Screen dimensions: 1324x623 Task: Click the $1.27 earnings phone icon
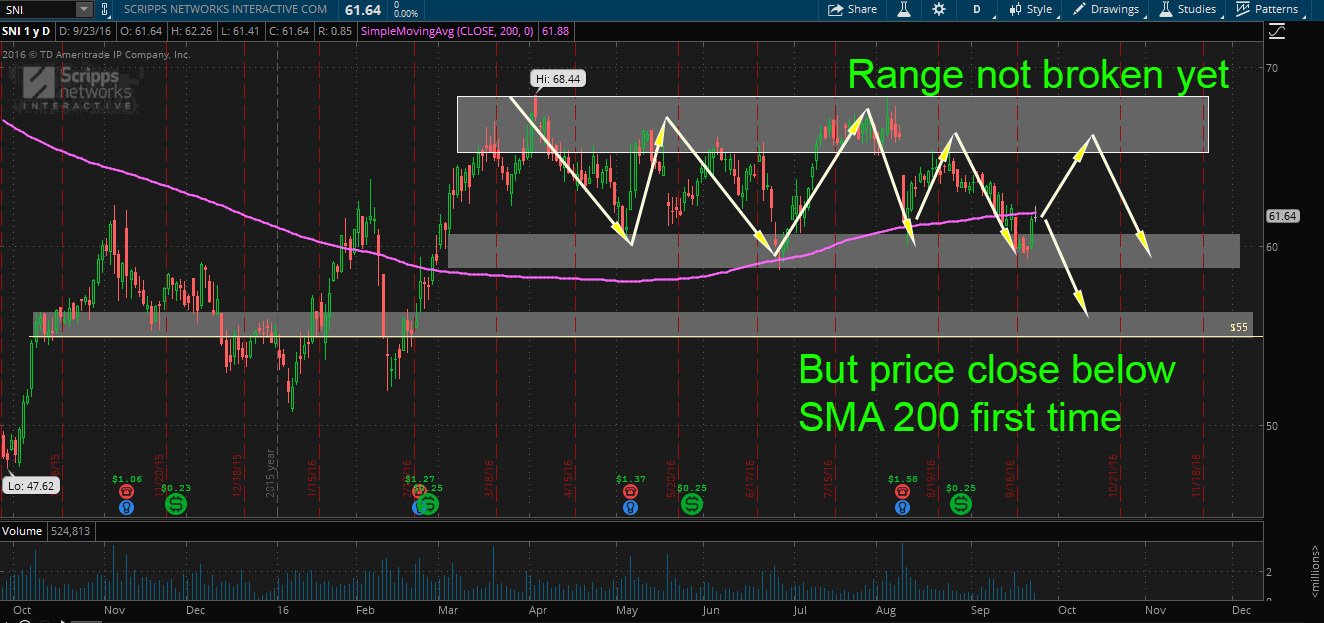coord(418,492)
